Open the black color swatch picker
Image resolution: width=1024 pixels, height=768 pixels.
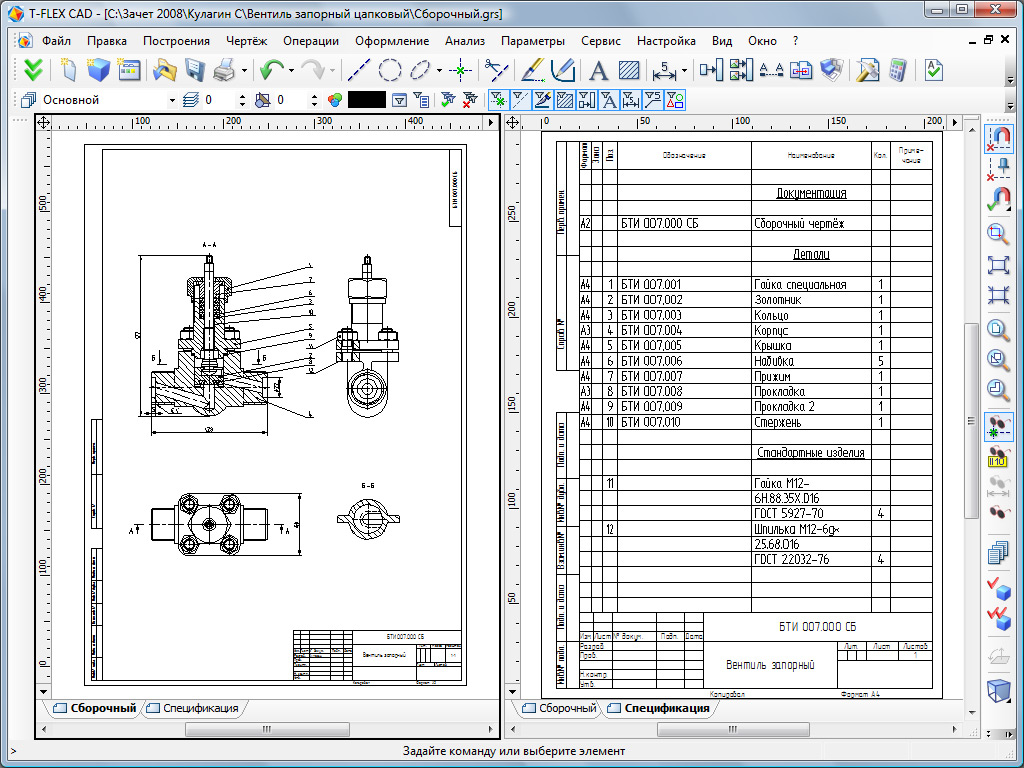point(366,100)
